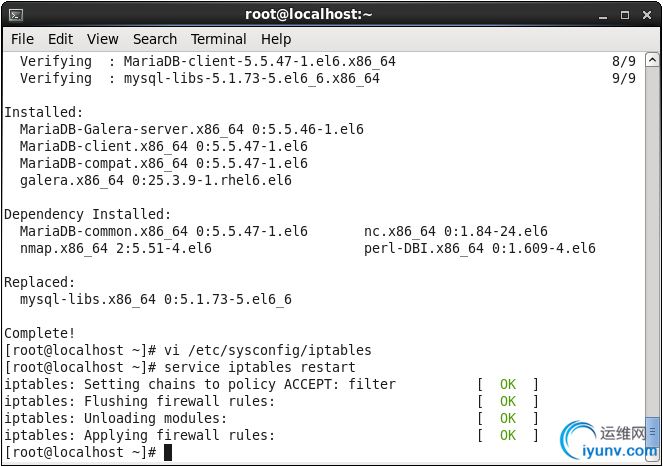The height and width of the screenshot is (467, 663).
Task: Click the green OK for Applying firewall rules
Action: tap(508, 435)
